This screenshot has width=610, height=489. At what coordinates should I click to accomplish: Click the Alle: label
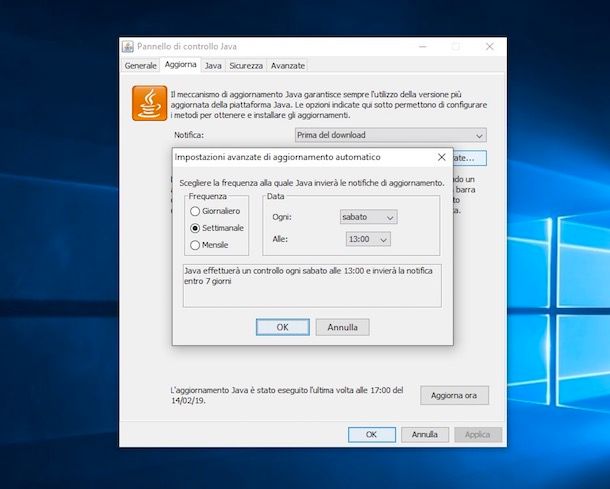point(280,239)
